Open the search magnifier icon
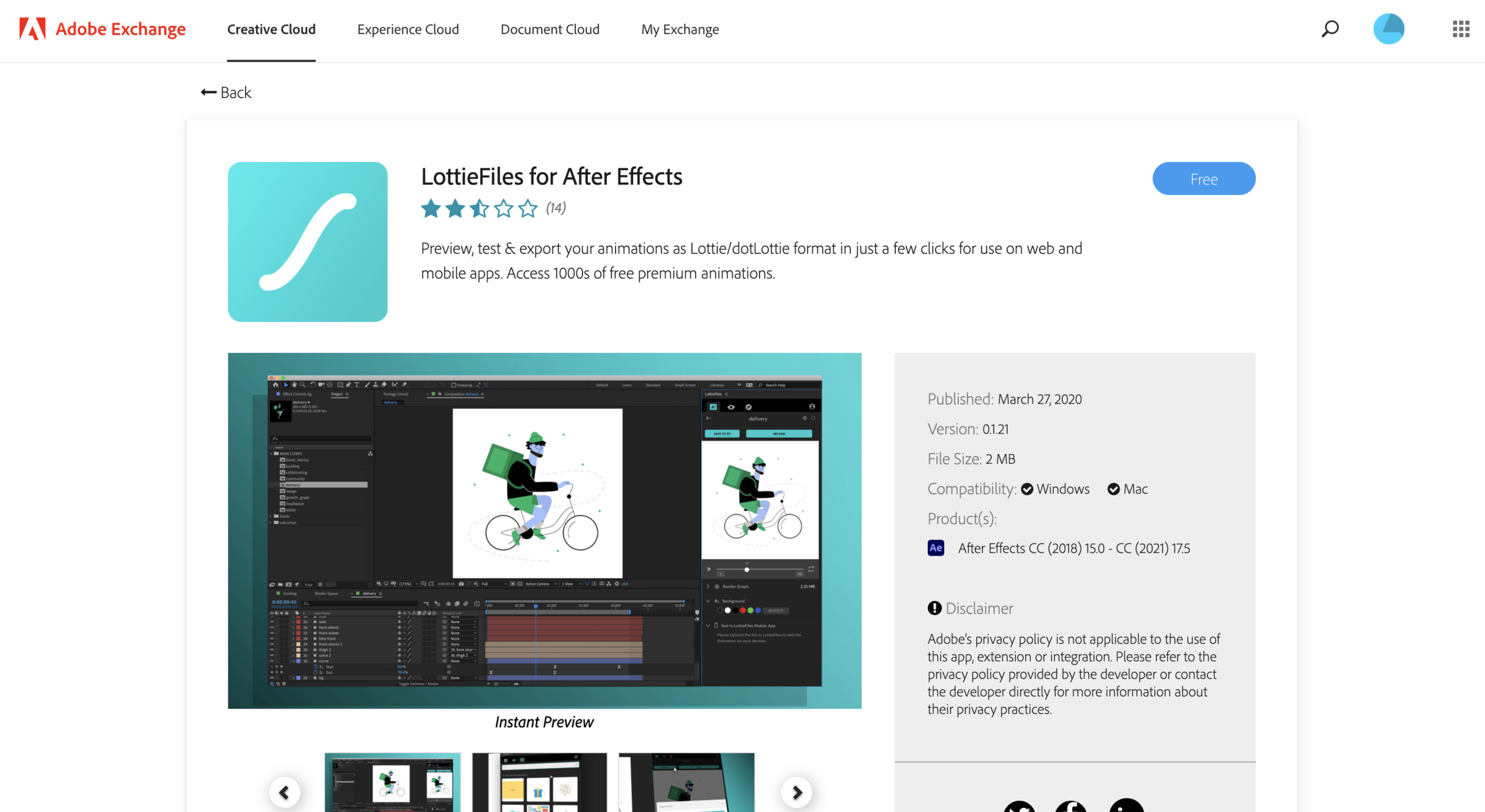The image size is (1485, 812). point(1330,28)
